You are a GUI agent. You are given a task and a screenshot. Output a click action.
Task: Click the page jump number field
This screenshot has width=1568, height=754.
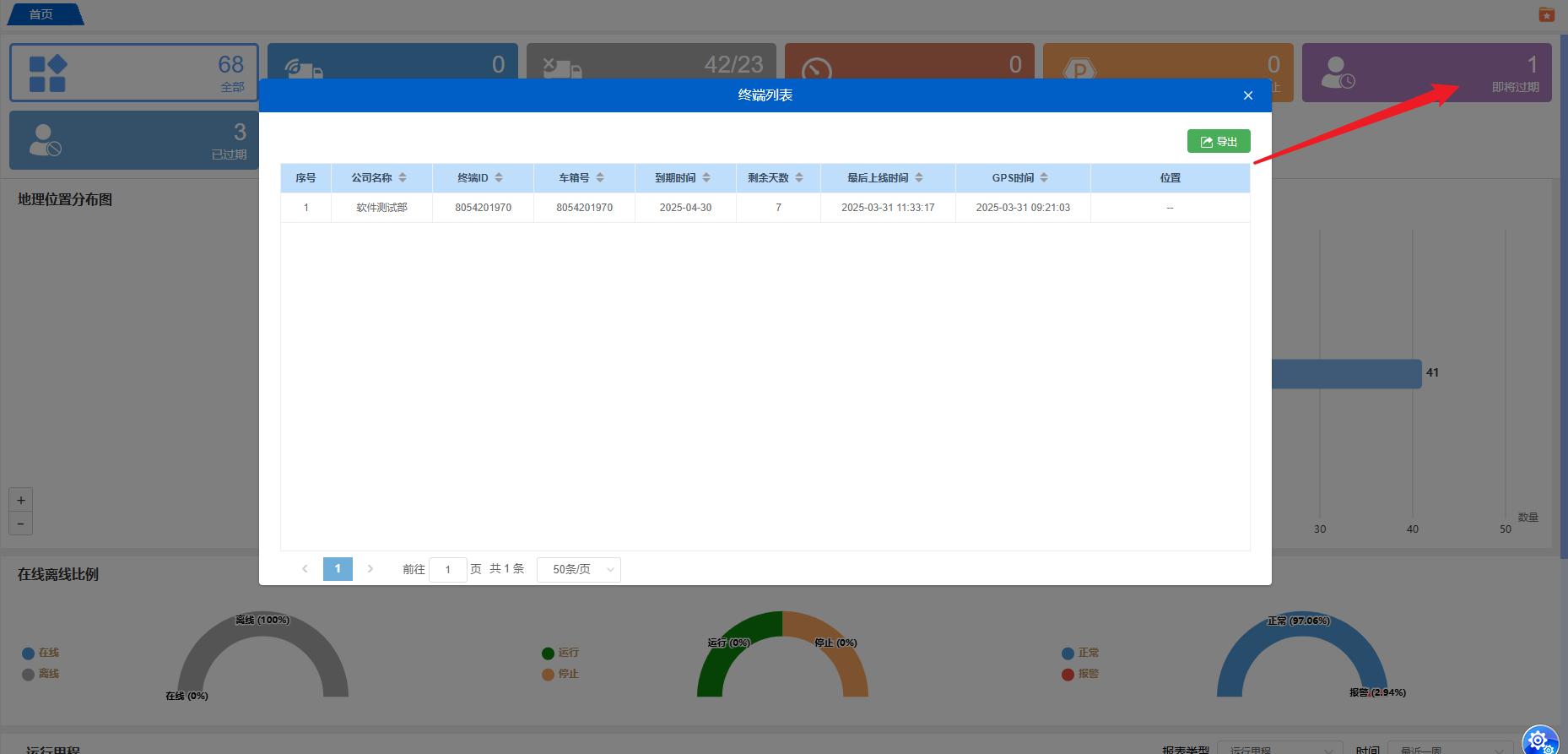tap(447, 570)
